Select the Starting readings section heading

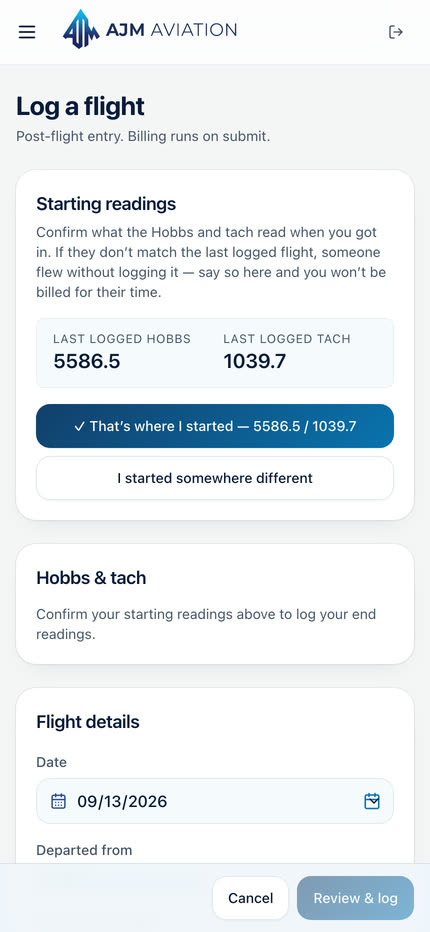click(106, 204)
